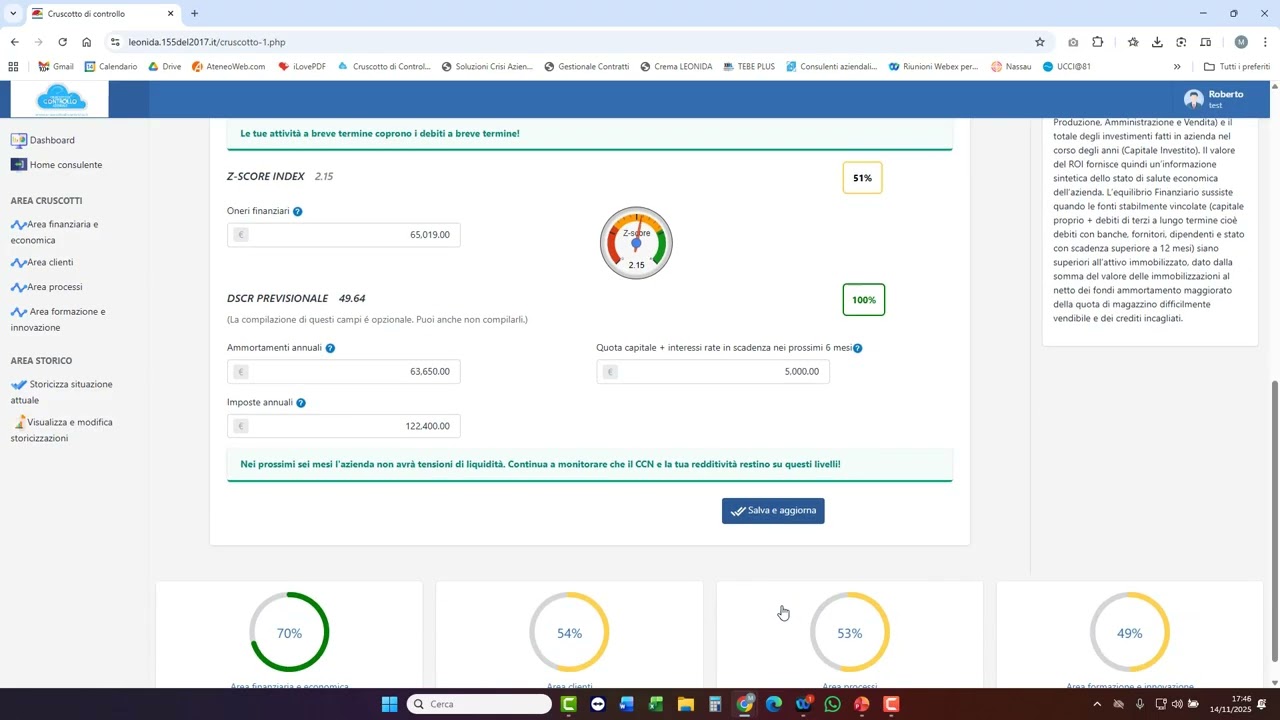Go to Home consulente page
Screen dimensions: 1280x720
tap(65, 165)
